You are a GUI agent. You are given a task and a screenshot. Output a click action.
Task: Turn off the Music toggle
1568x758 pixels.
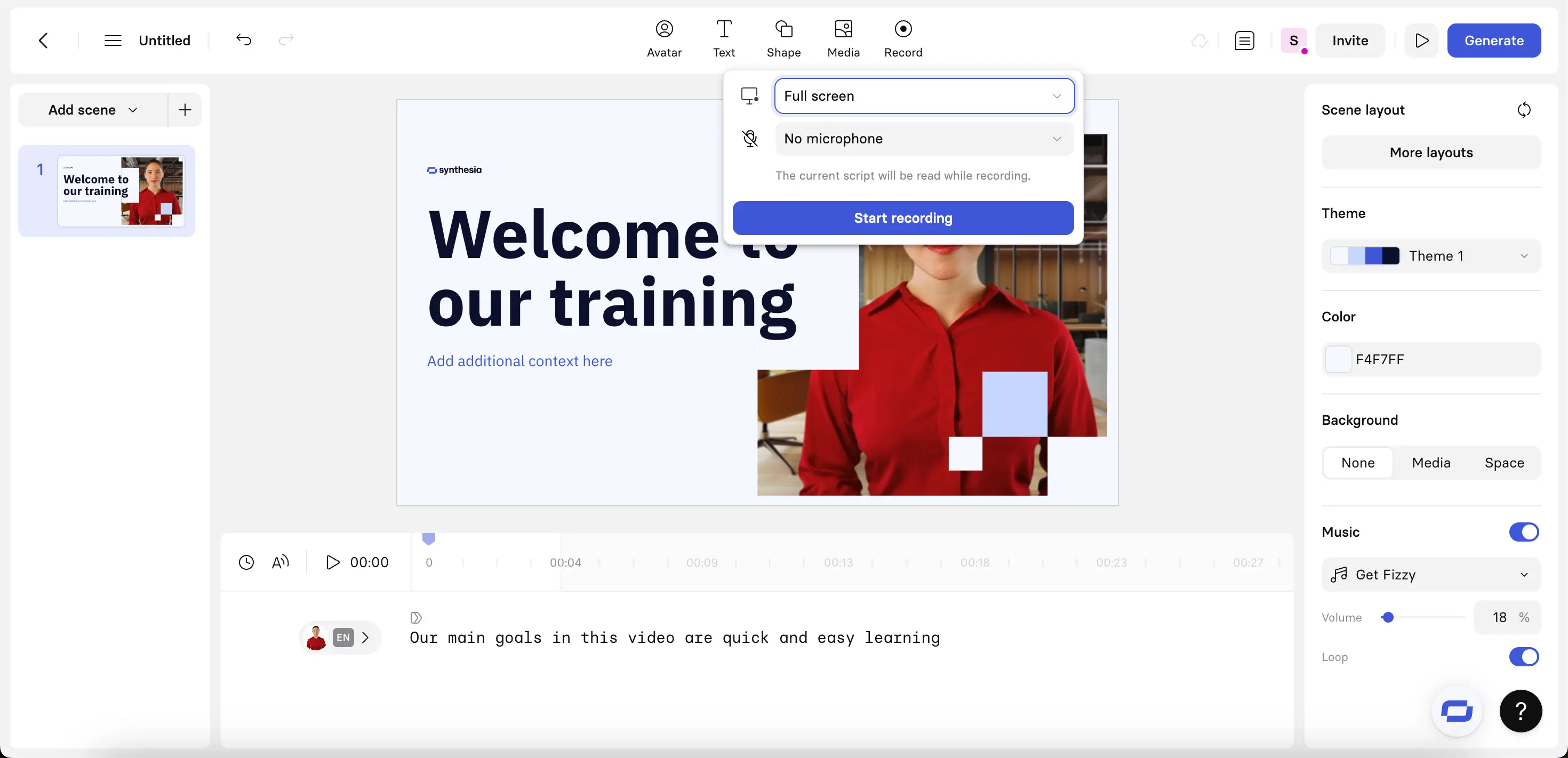pos(1523,531)
